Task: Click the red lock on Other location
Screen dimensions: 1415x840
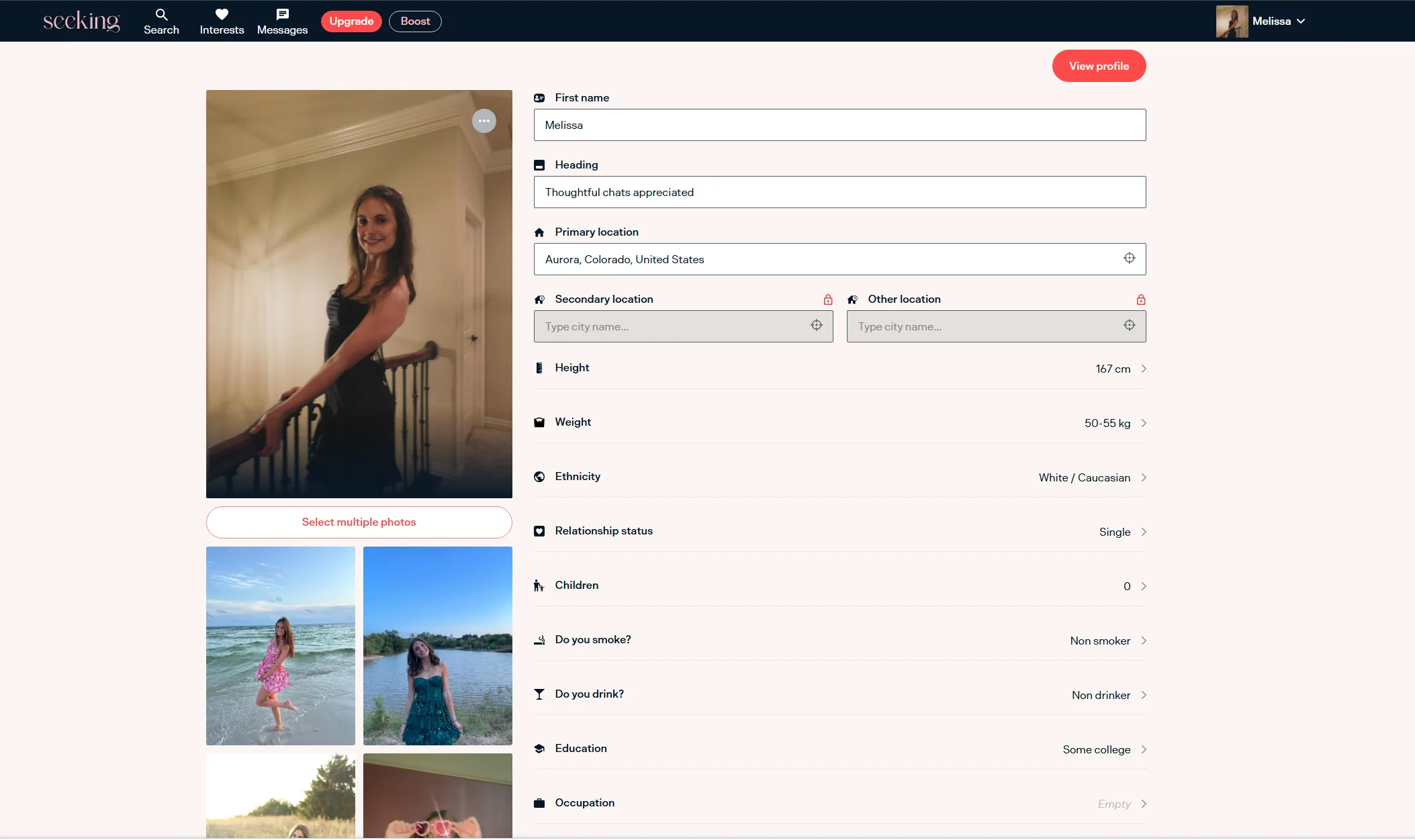Action: pos(1140,299)
